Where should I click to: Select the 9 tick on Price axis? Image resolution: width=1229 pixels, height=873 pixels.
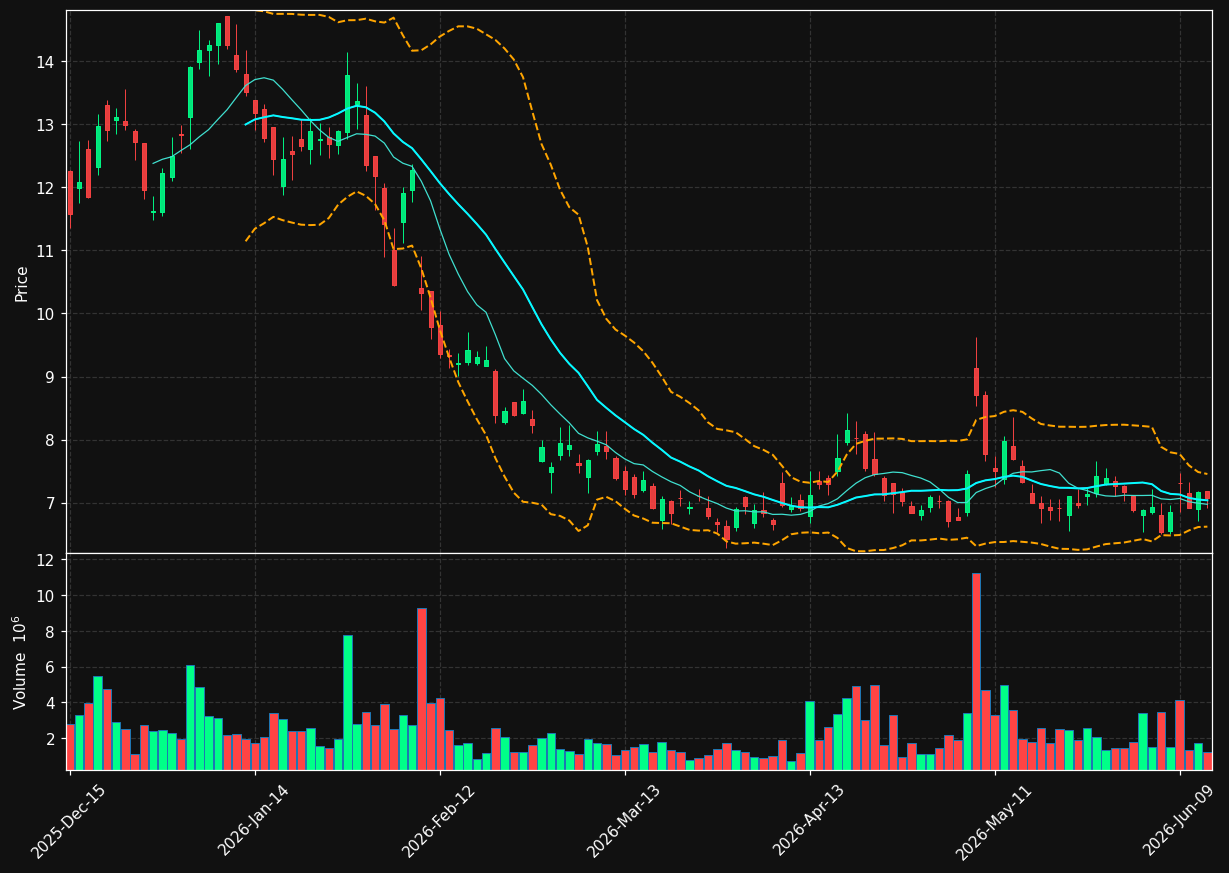click(52, 377)
